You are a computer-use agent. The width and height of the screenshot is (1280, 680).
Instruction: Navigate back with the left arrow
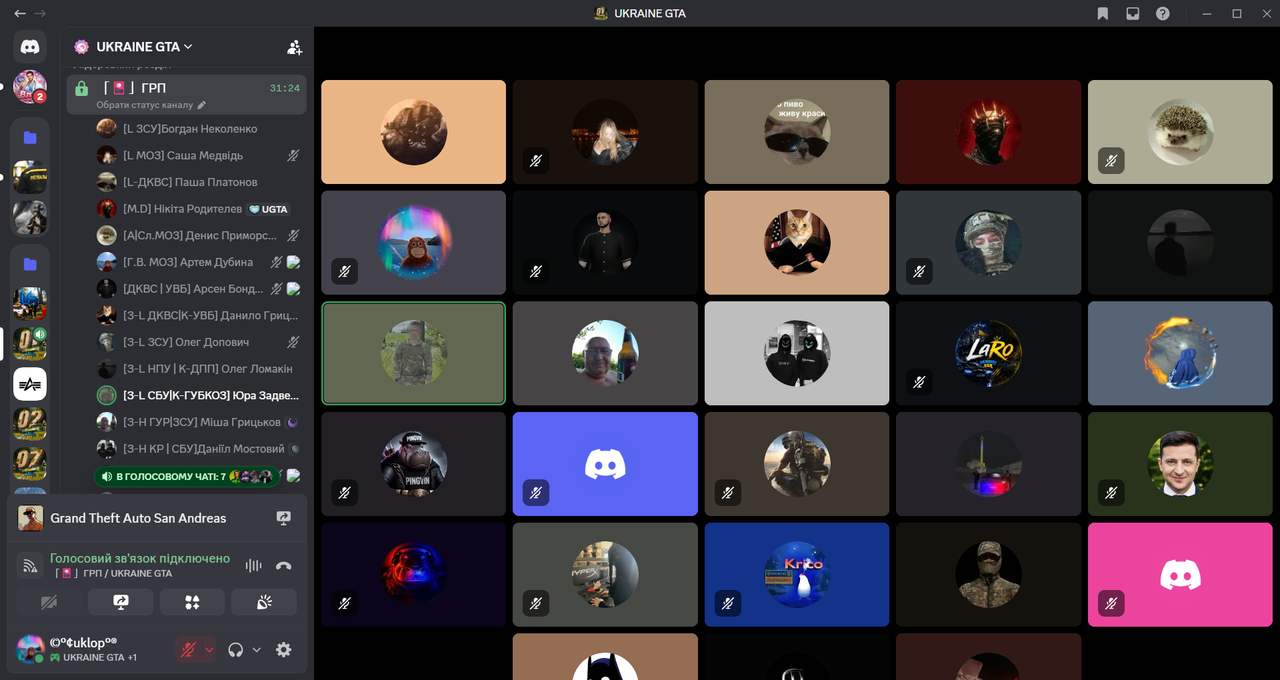(20, 14)
